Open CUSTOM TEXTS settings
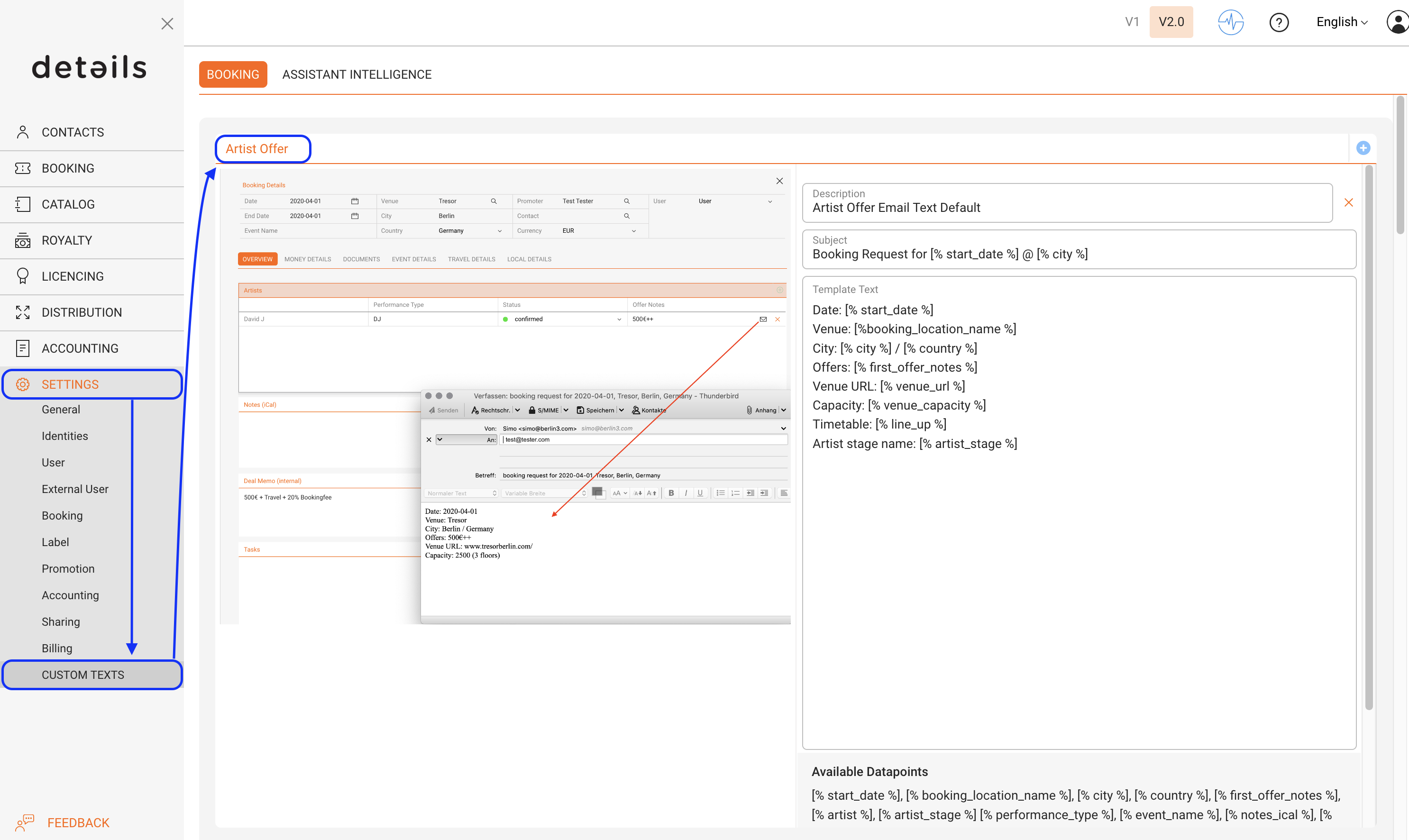This screenshot has height=840, width=1409. click(91, 676)
